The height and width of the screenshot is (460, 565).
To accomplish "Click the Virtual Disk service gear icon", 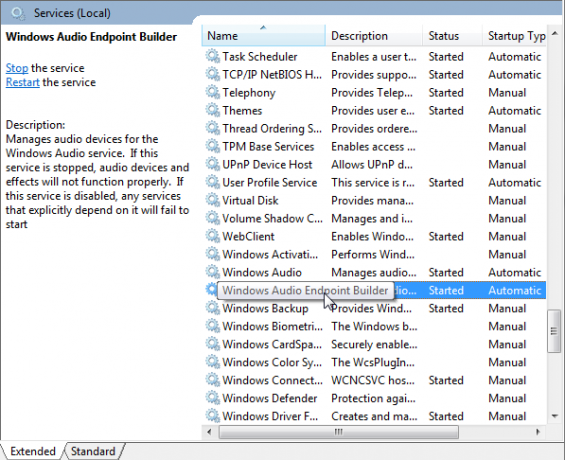I will [x=212, y=201].
